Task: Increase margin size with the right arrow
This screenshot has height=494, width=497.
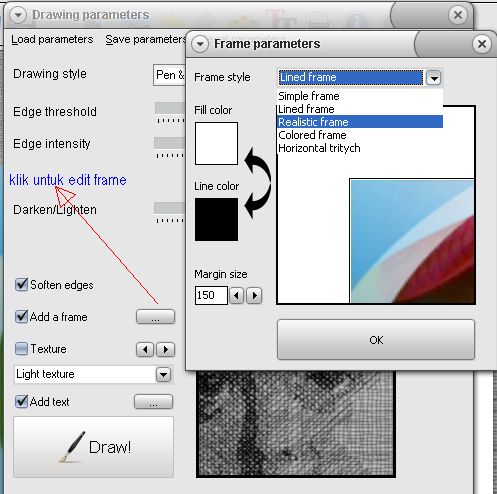Action: 254,295
